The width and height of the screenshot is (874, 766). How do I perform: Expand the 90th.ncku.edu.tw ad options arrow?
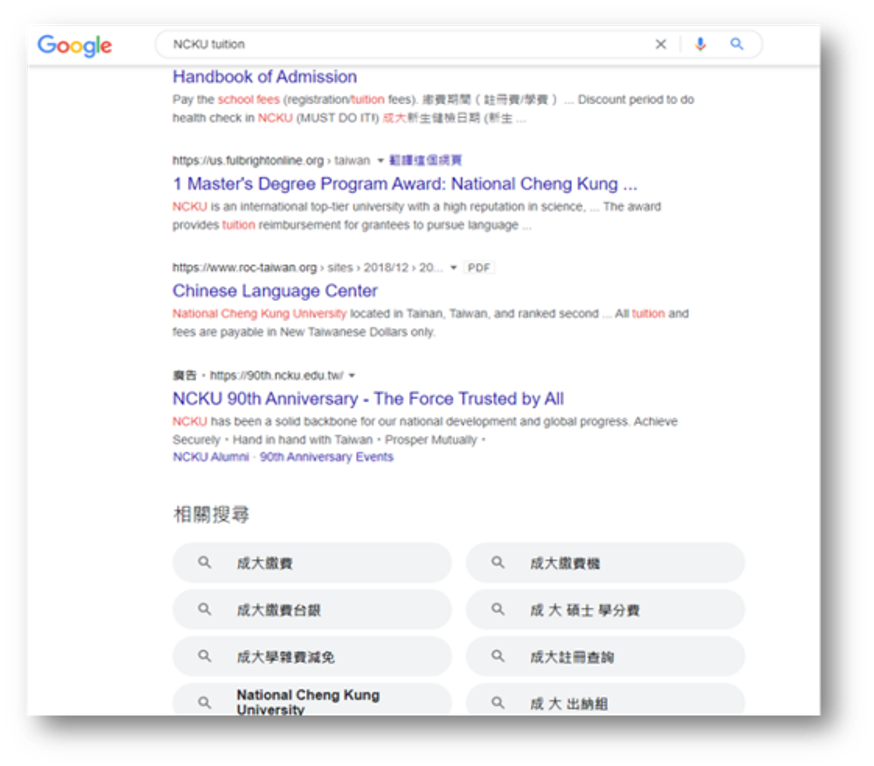[x=352, y=376]
